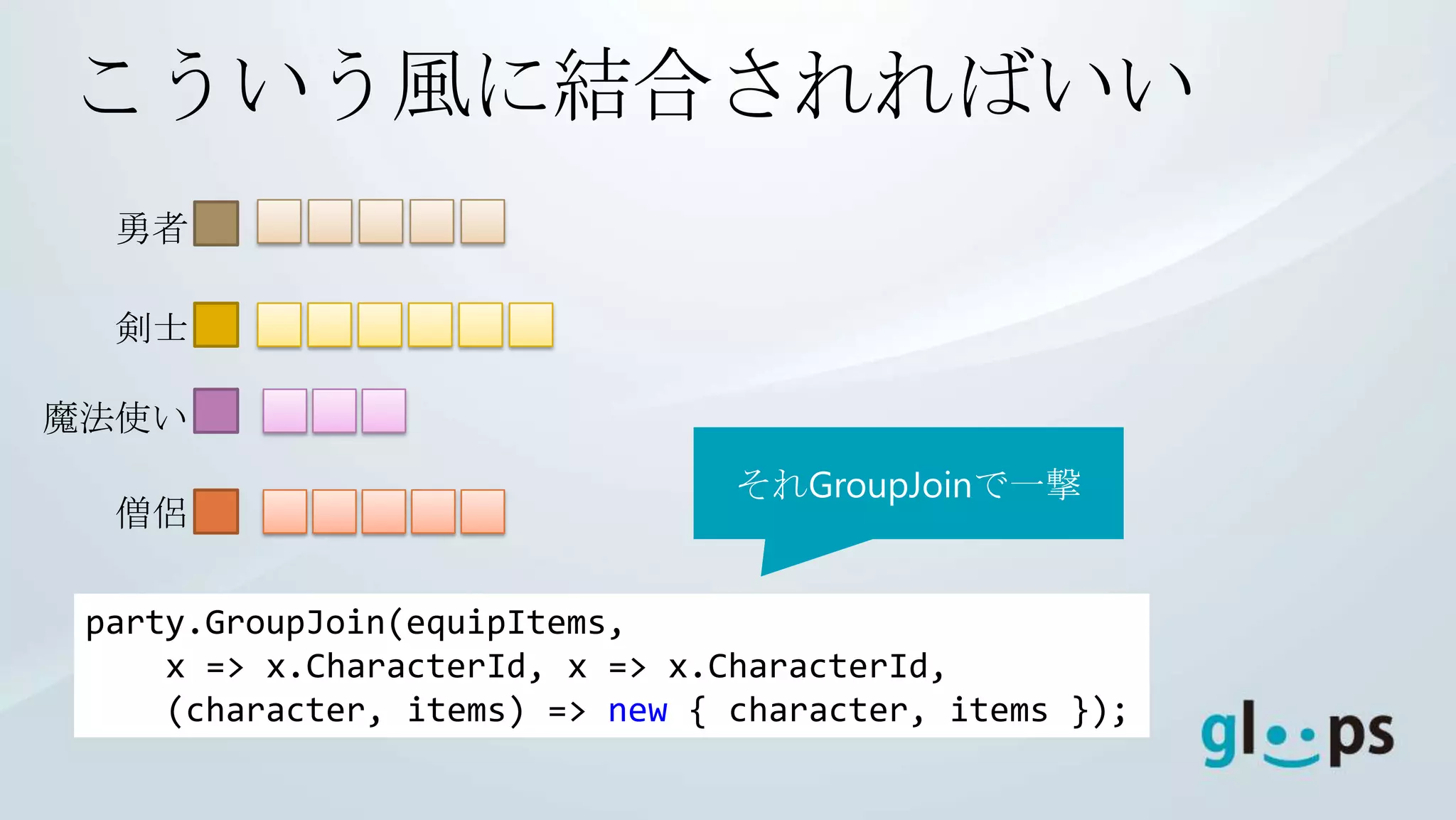
Task: Click the 魔法使い label
Action: click(115, 417)
